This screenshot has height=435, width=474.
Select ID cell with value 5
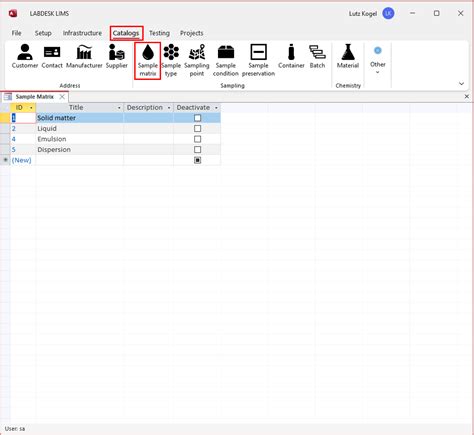[x=23, y=150]
